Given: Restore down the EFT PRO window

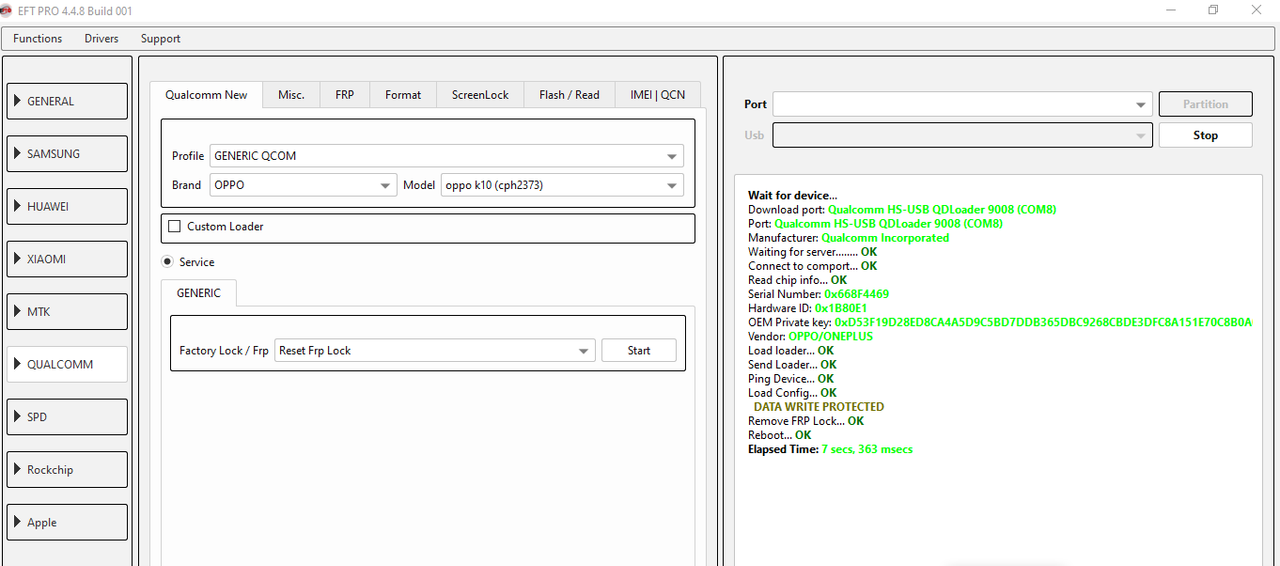Looking at the screenshot, I should (x=1213, y=10).
